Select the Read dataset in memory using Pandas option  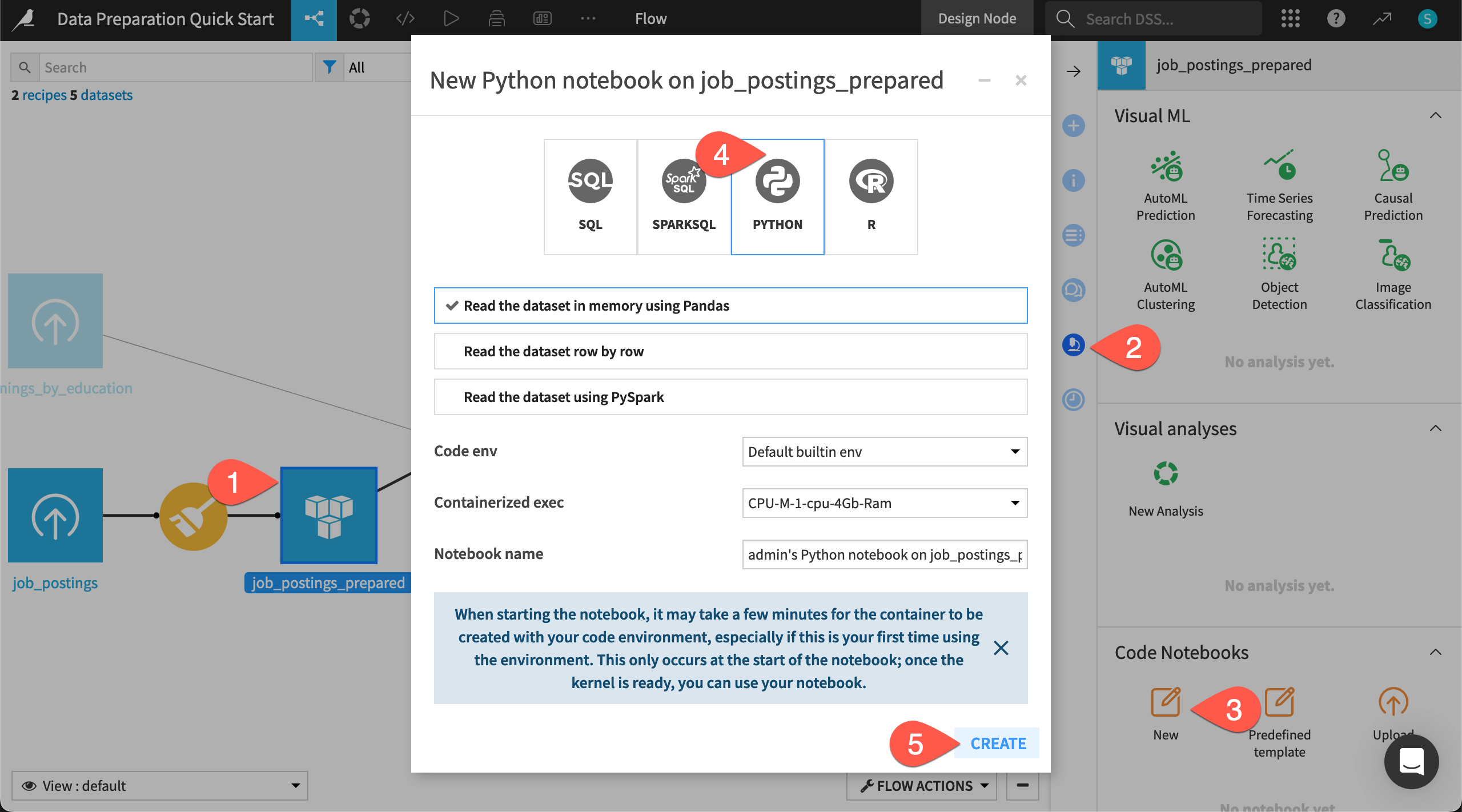click(730, 305)
